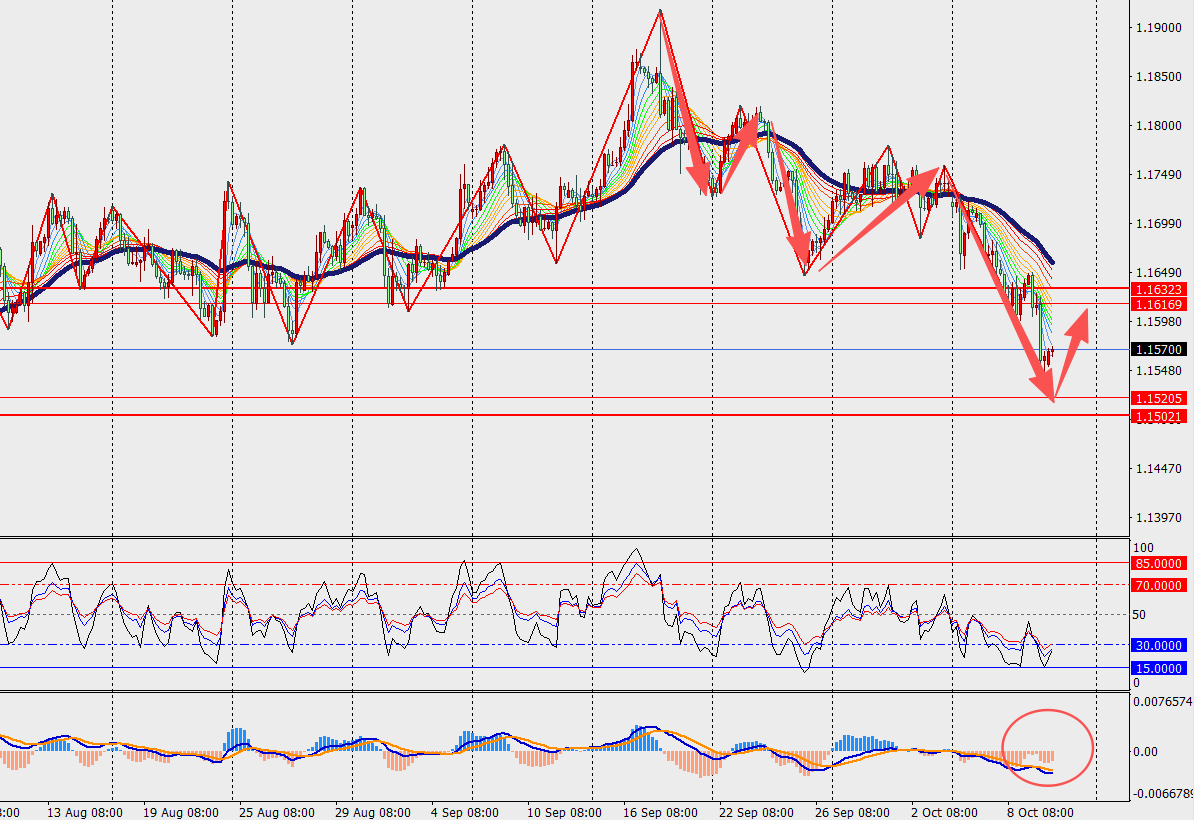Select the red 1.15205 price level label
1195x820 pixels.
tap(1158, 398)
